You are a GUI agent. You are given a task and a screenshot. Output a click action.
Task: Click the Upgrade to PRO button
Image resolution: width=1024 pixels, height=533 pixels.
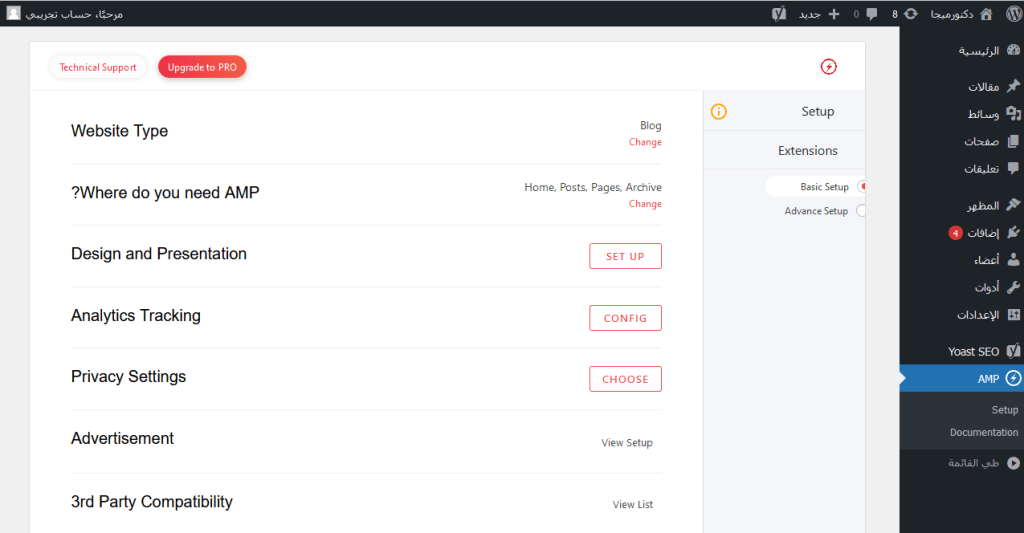202,67
